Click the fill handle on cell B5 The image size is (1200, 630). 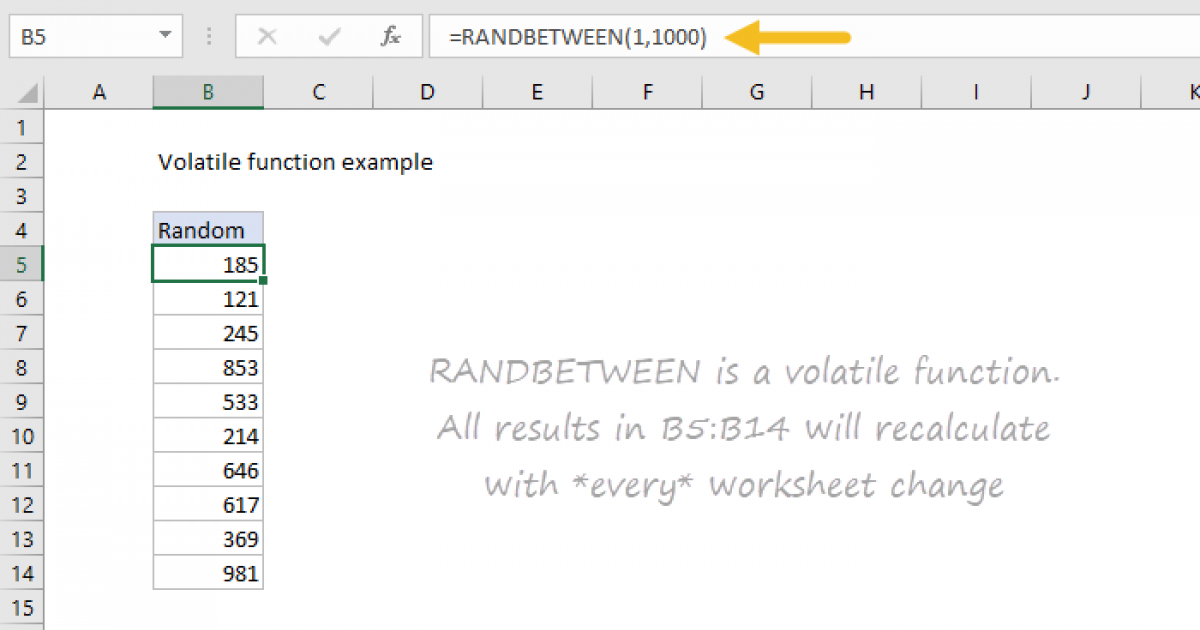click(263, 282)
